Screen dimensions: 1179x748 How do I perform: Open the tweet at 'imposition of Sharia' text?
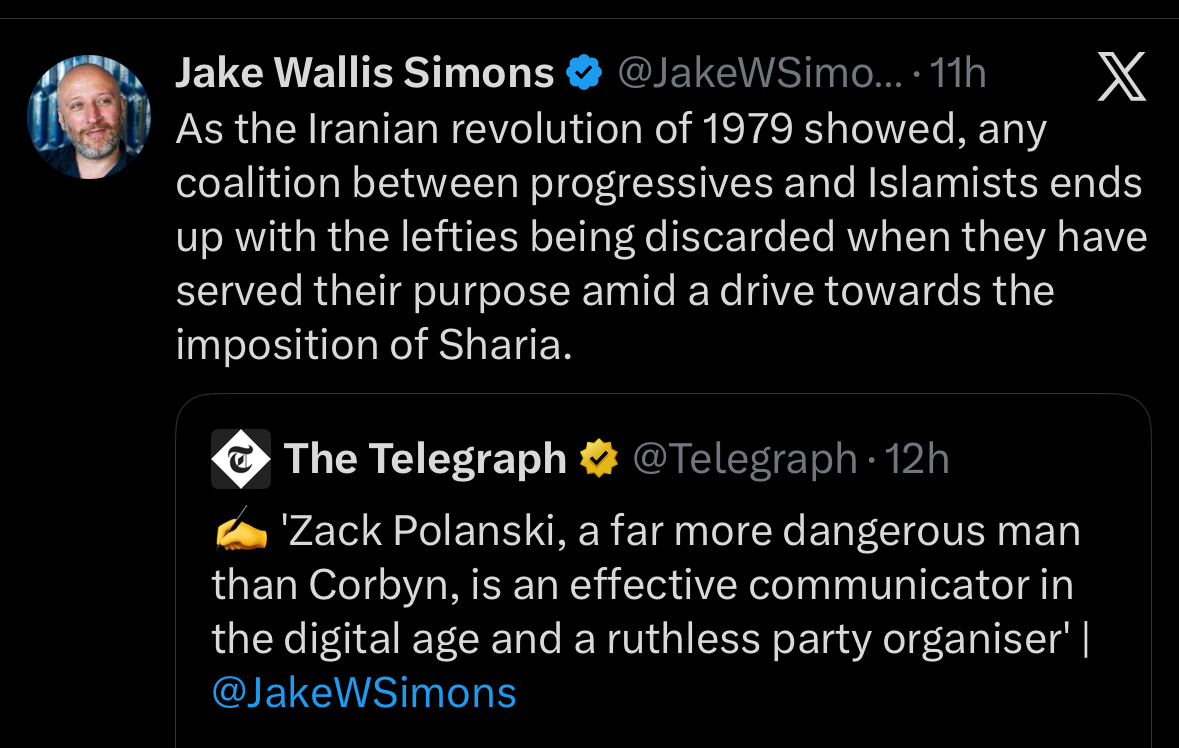(x=374, y=345)
